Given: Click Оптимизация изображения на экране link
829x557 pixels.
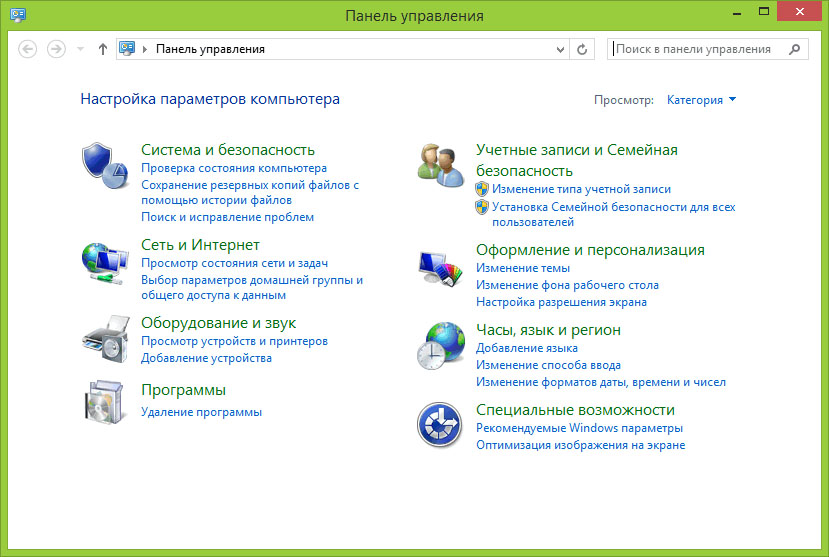Looking at the screenshot, I should (x=581, y=445).
